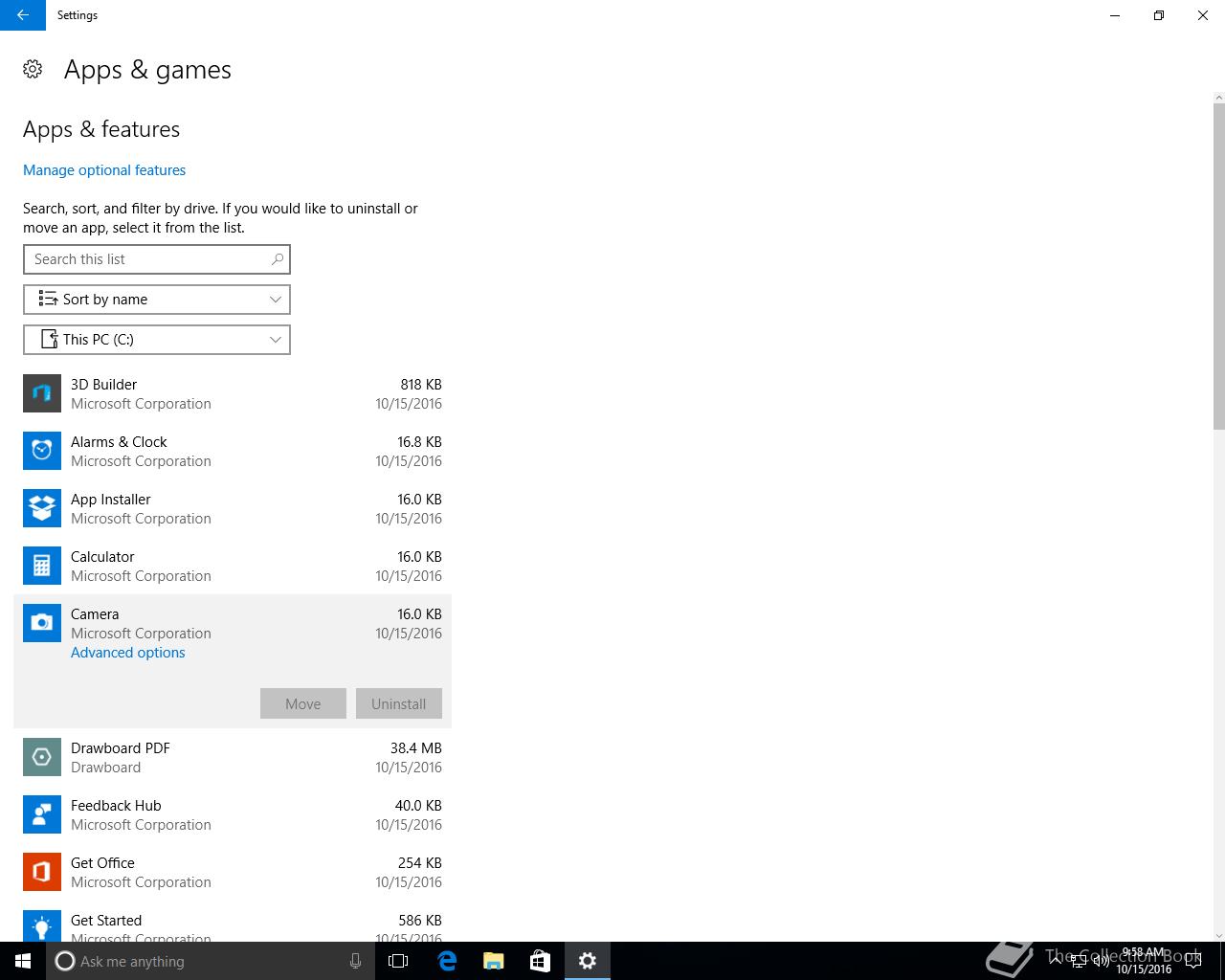Open the Store from the taskbar

coord(540,961)
